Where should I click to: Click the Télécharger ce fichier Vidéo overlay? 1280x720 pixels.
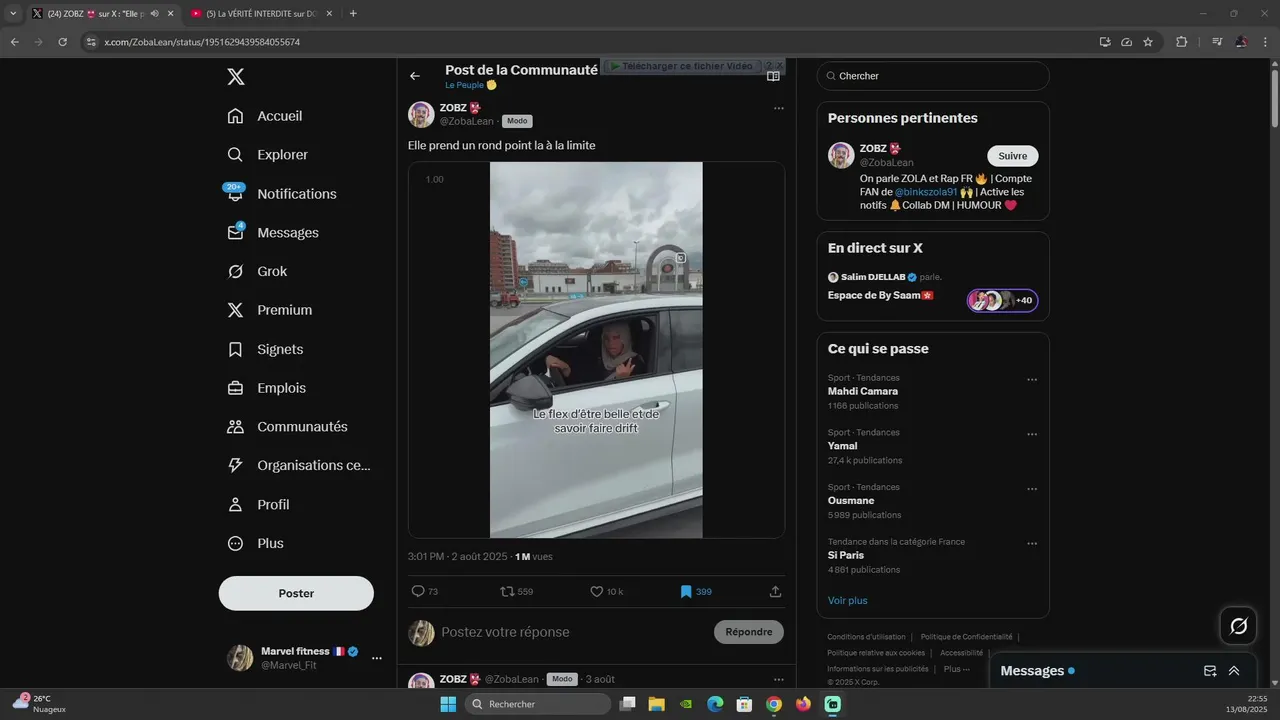click(682, 66)
